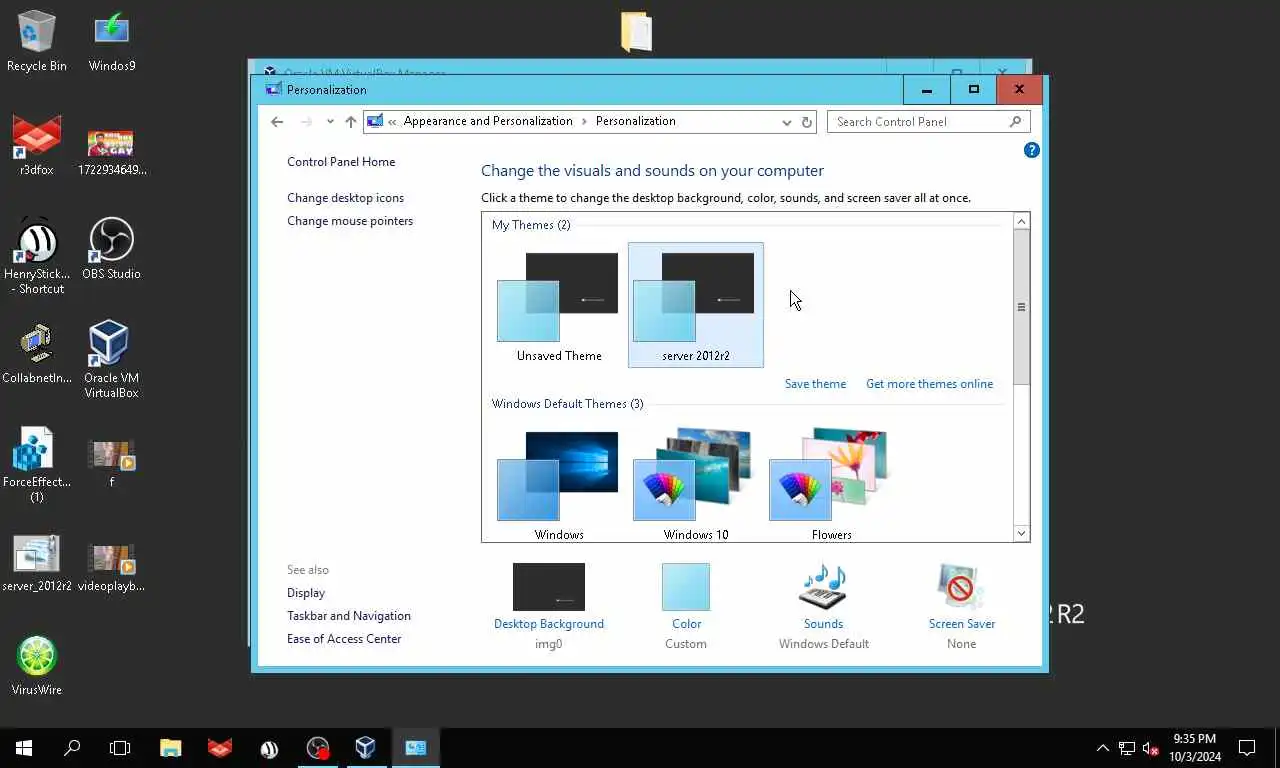Select the server 2012r2 theme
1280x768 pixels.
pos(695,305)
